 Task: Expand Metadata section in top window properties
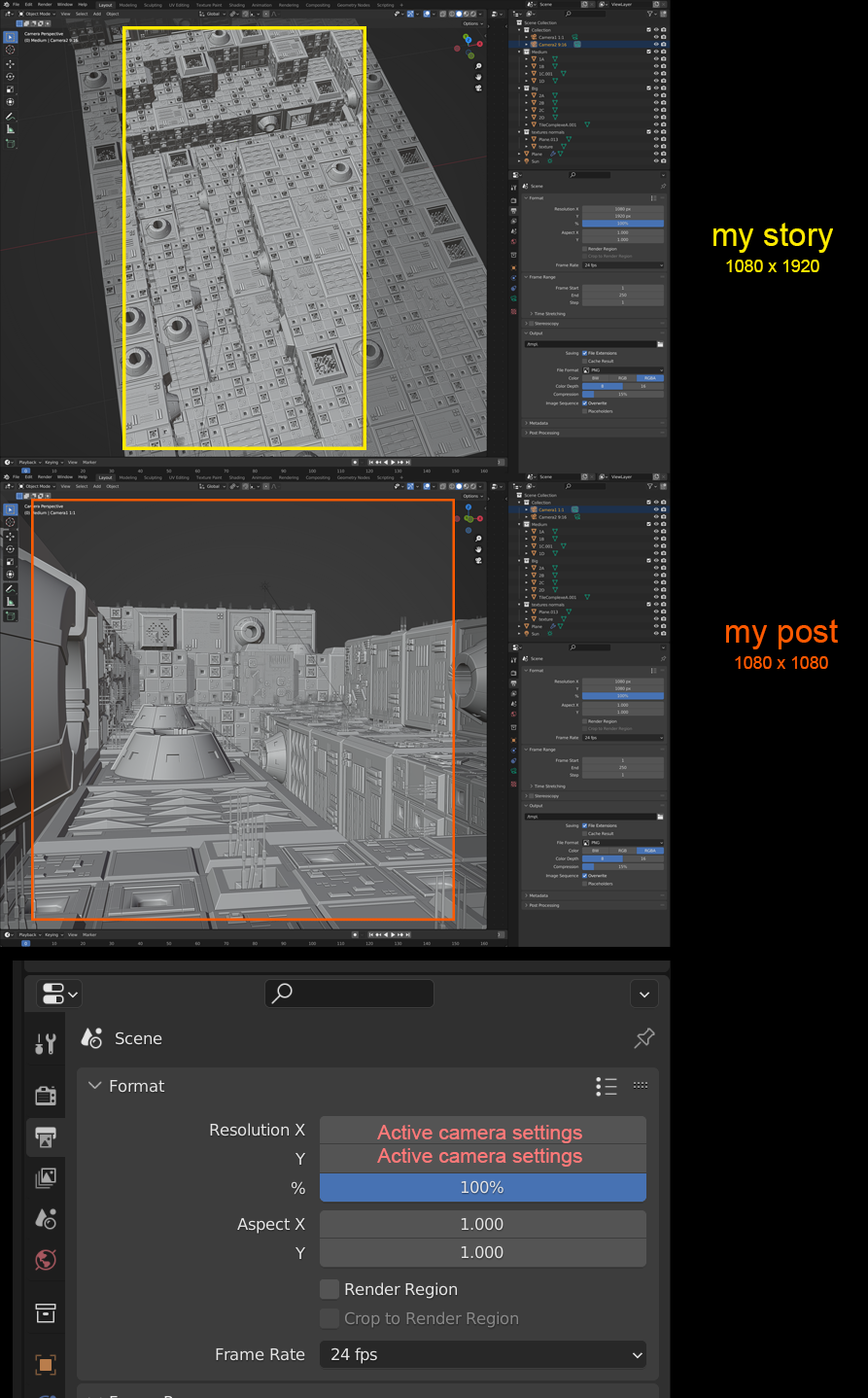(538, 423)
